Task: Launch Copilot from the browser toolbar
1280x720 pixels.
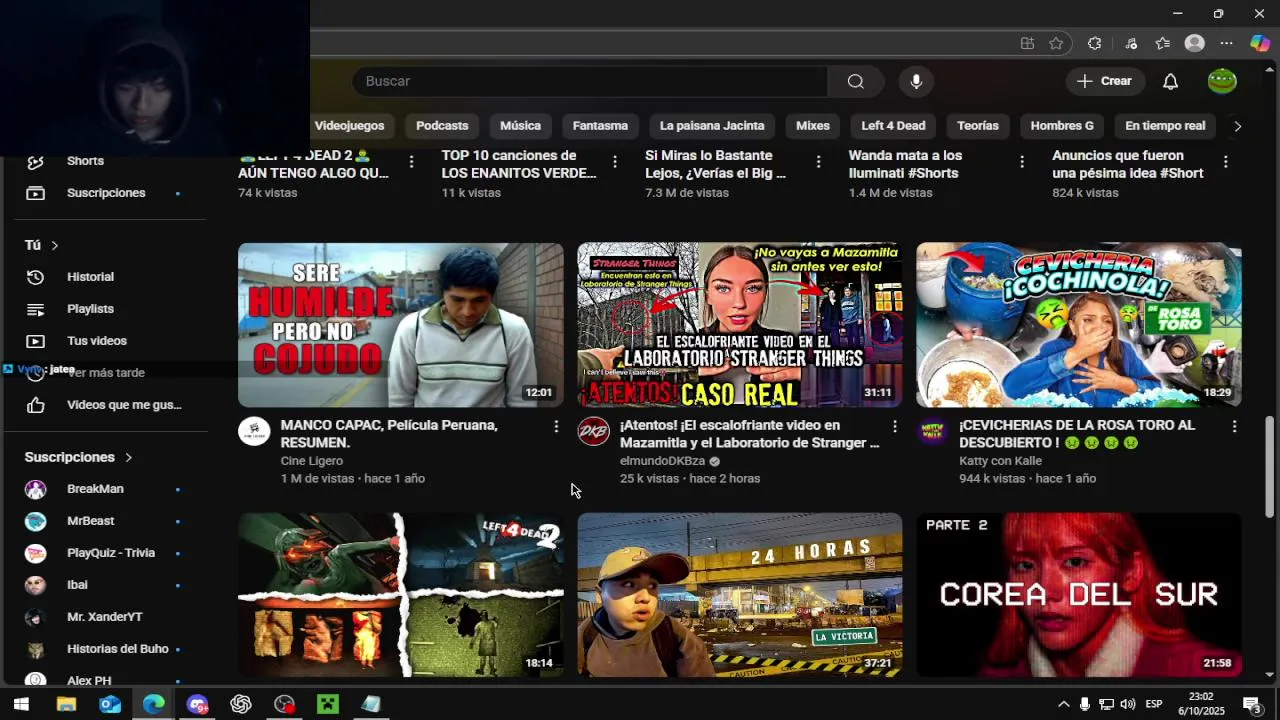Action: pyautogui.click(x=1260, y=43)
